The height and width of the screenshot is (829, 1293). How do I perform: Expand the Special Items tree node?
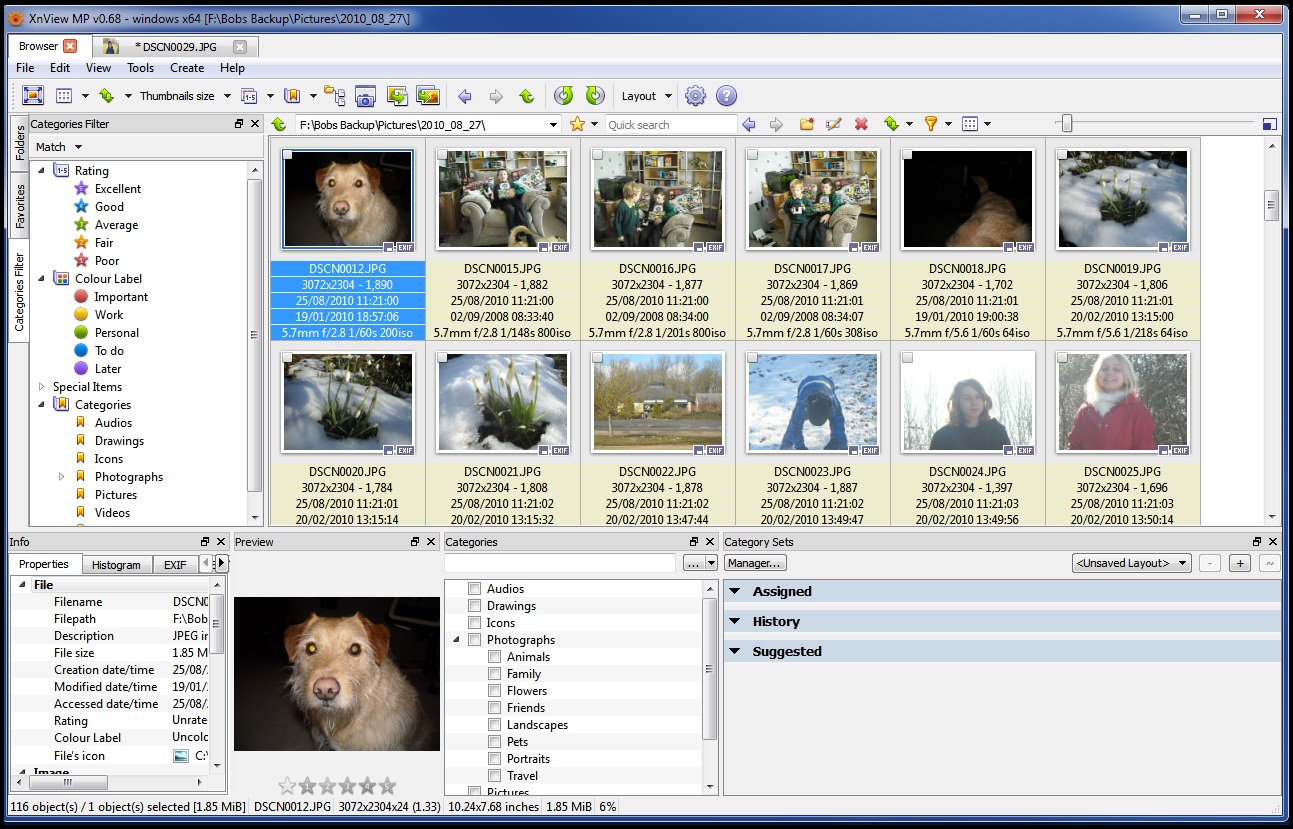pyautogui.click(x=42, y=387)
